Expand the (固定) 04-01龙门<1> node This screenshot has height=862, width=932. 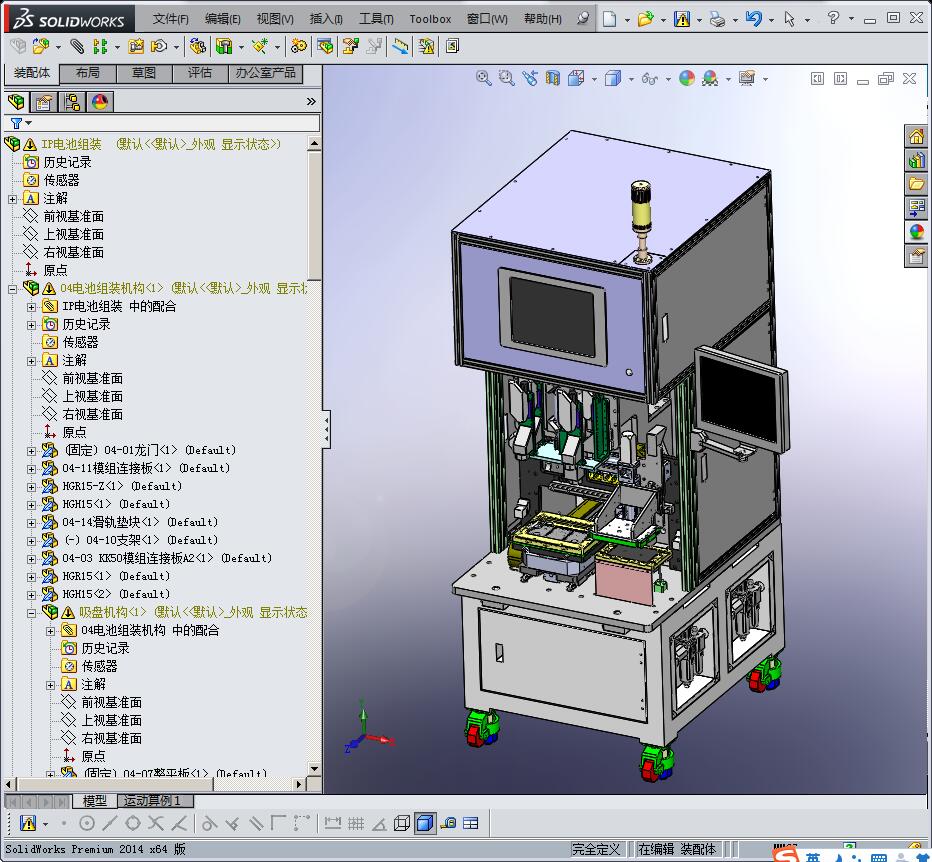point(32,451)
